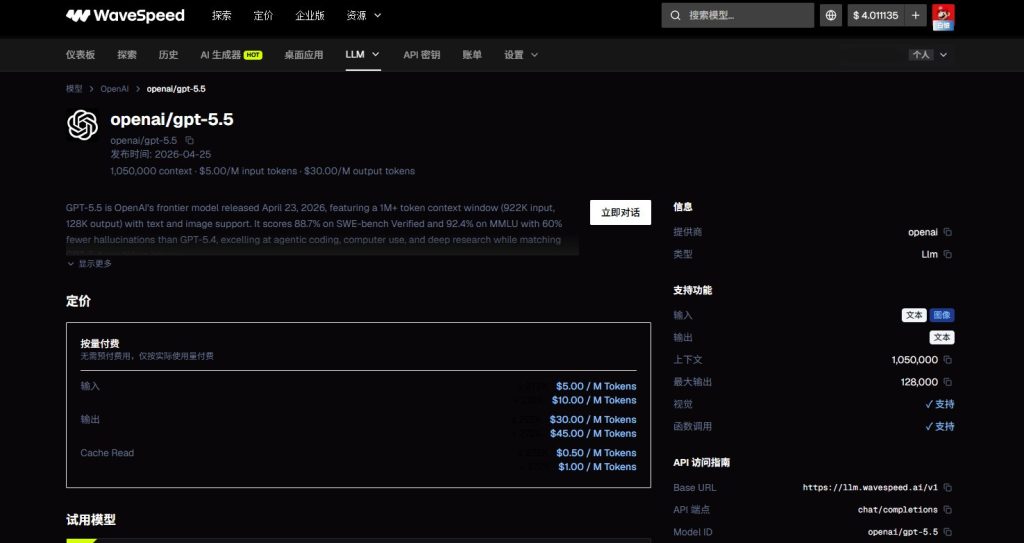Copy the type value Llm

click(948, 254)
